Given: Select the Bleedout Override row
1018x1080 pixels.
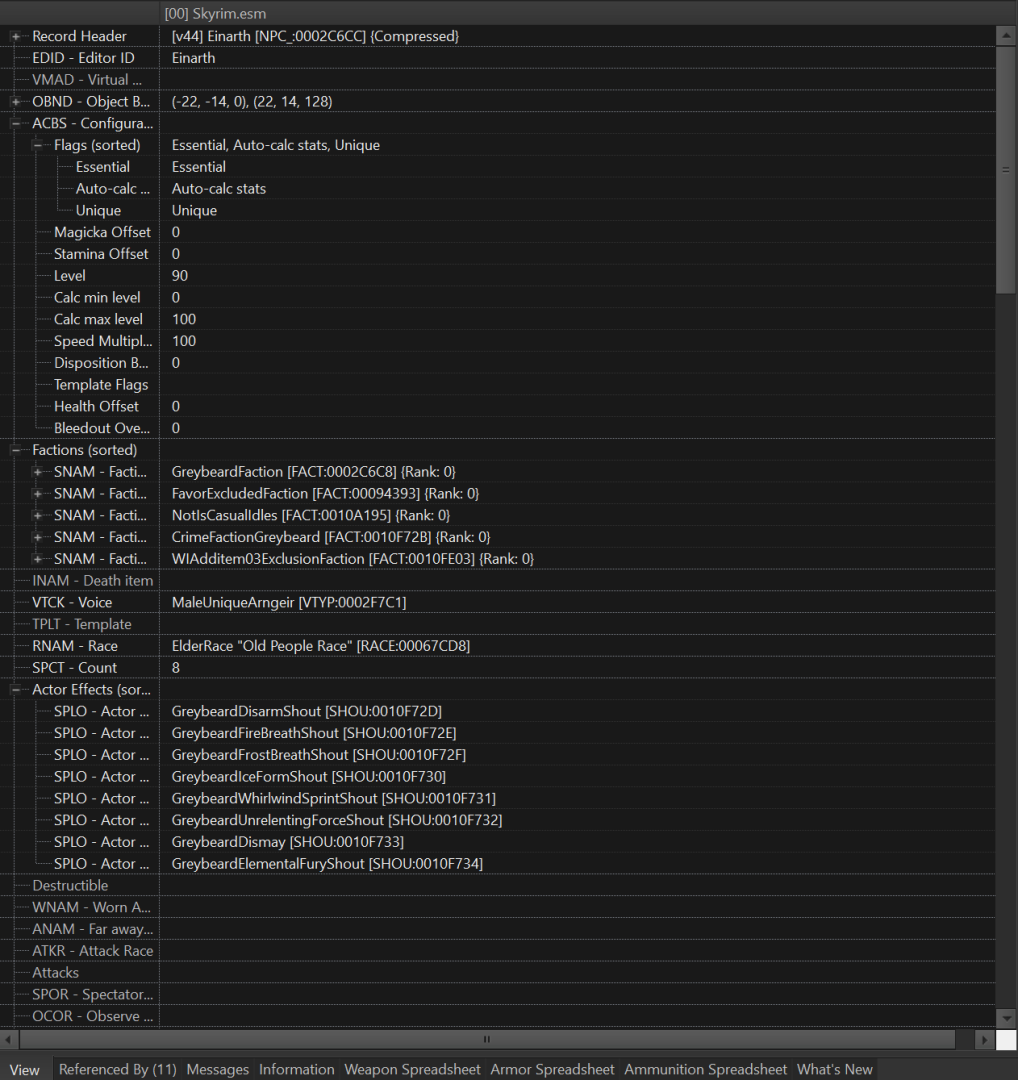Looking at the screenshot, I should [498, 428].
